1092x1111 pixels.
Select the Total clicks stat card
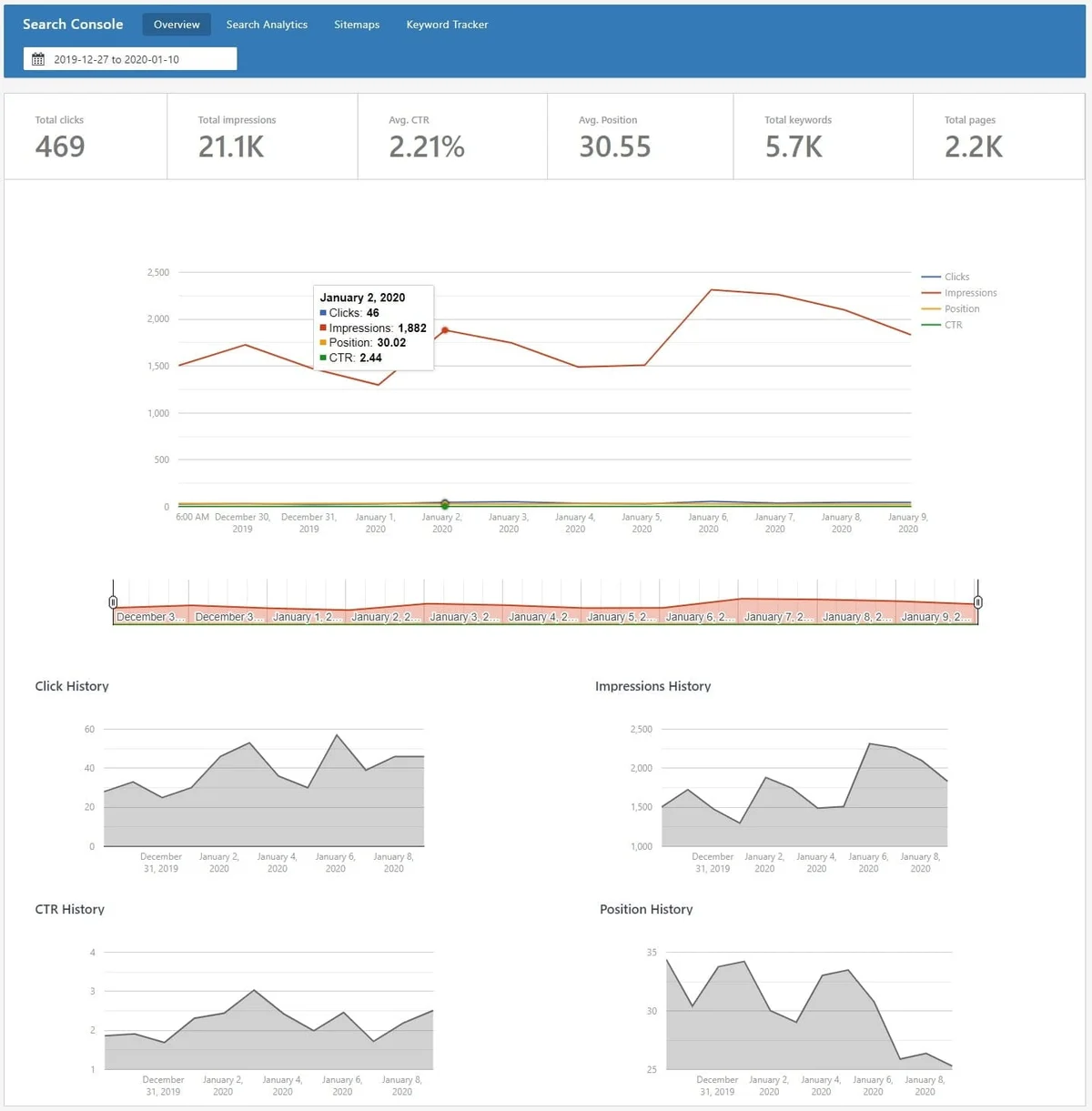tap(86, 136)
